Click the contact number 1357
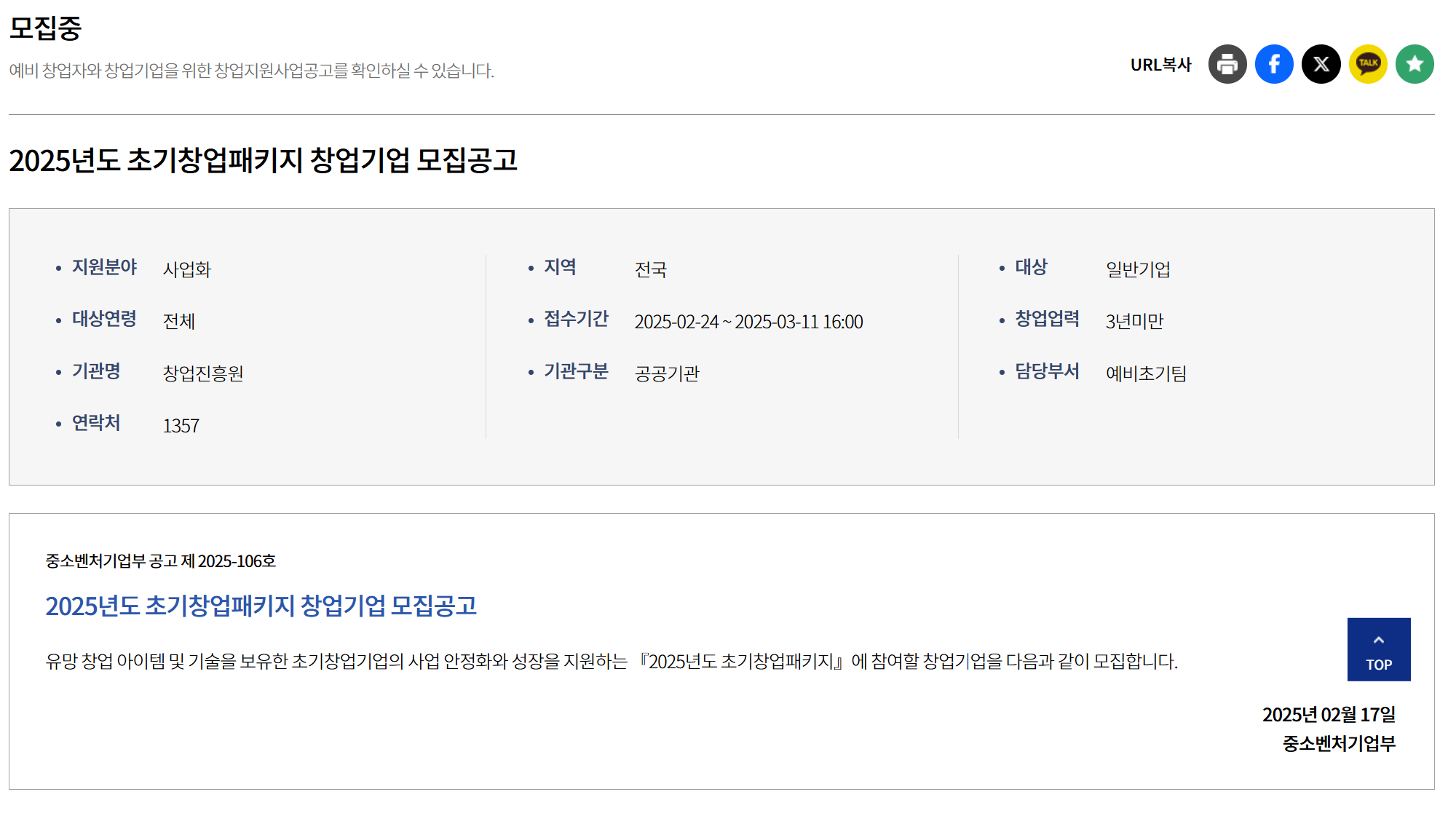The image size is (1456, 816). (x=181, y=426)
